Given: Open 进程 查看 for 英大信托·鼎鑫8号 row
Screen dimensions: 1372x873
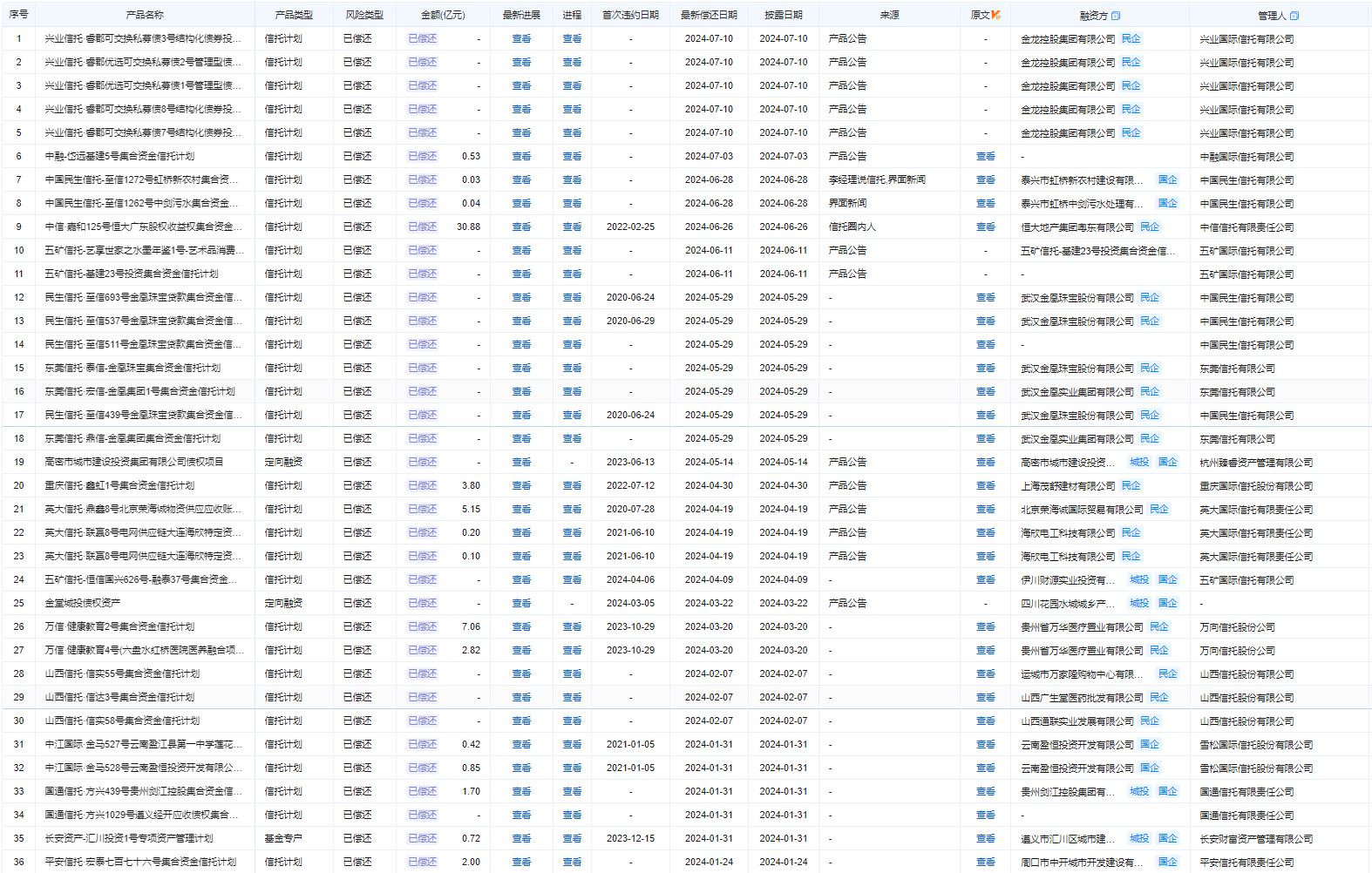Looking at the screenshot, I should click(x=572, y=510).
